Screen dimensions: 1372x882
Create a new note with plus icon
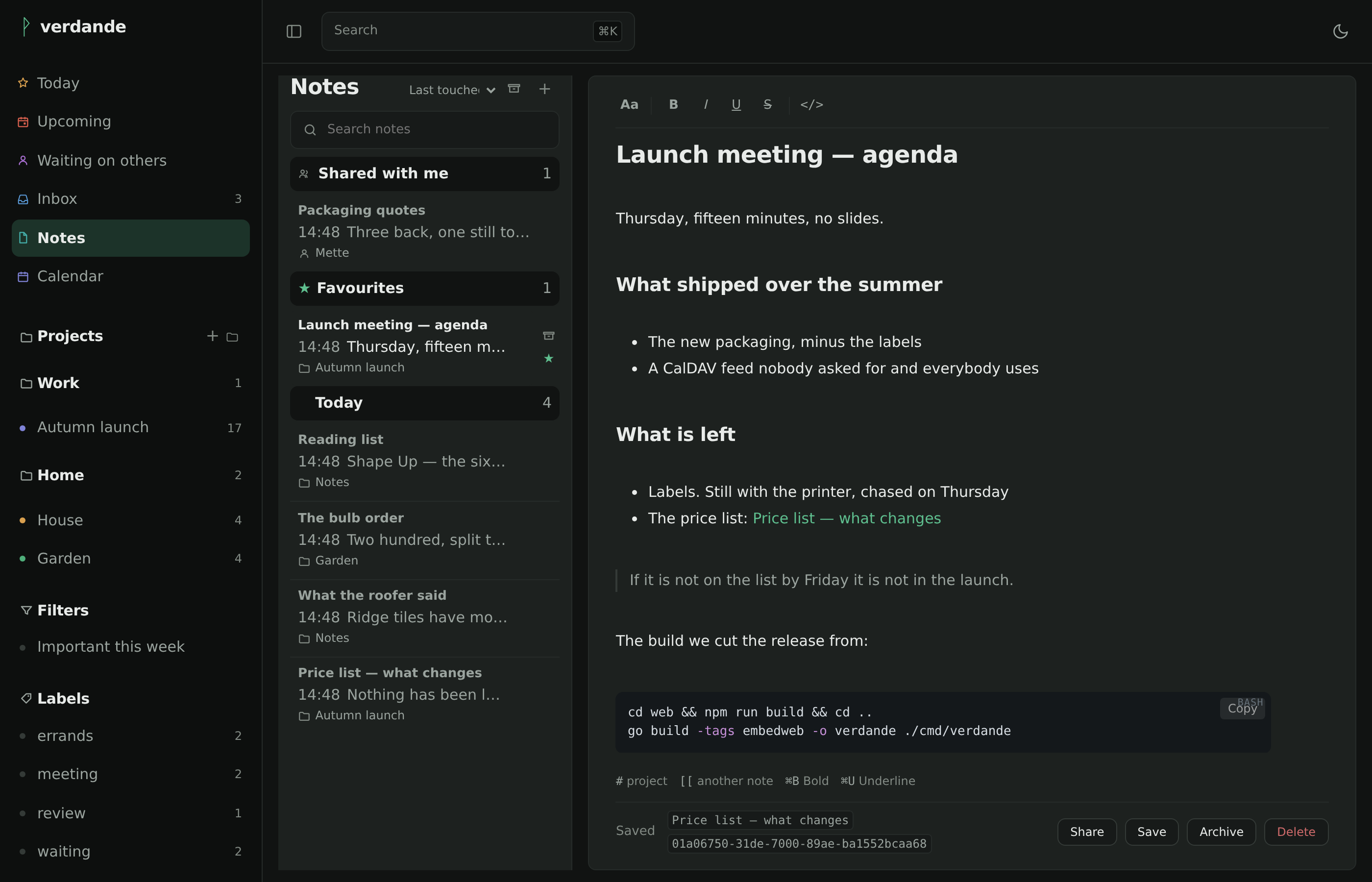[544, 89]
